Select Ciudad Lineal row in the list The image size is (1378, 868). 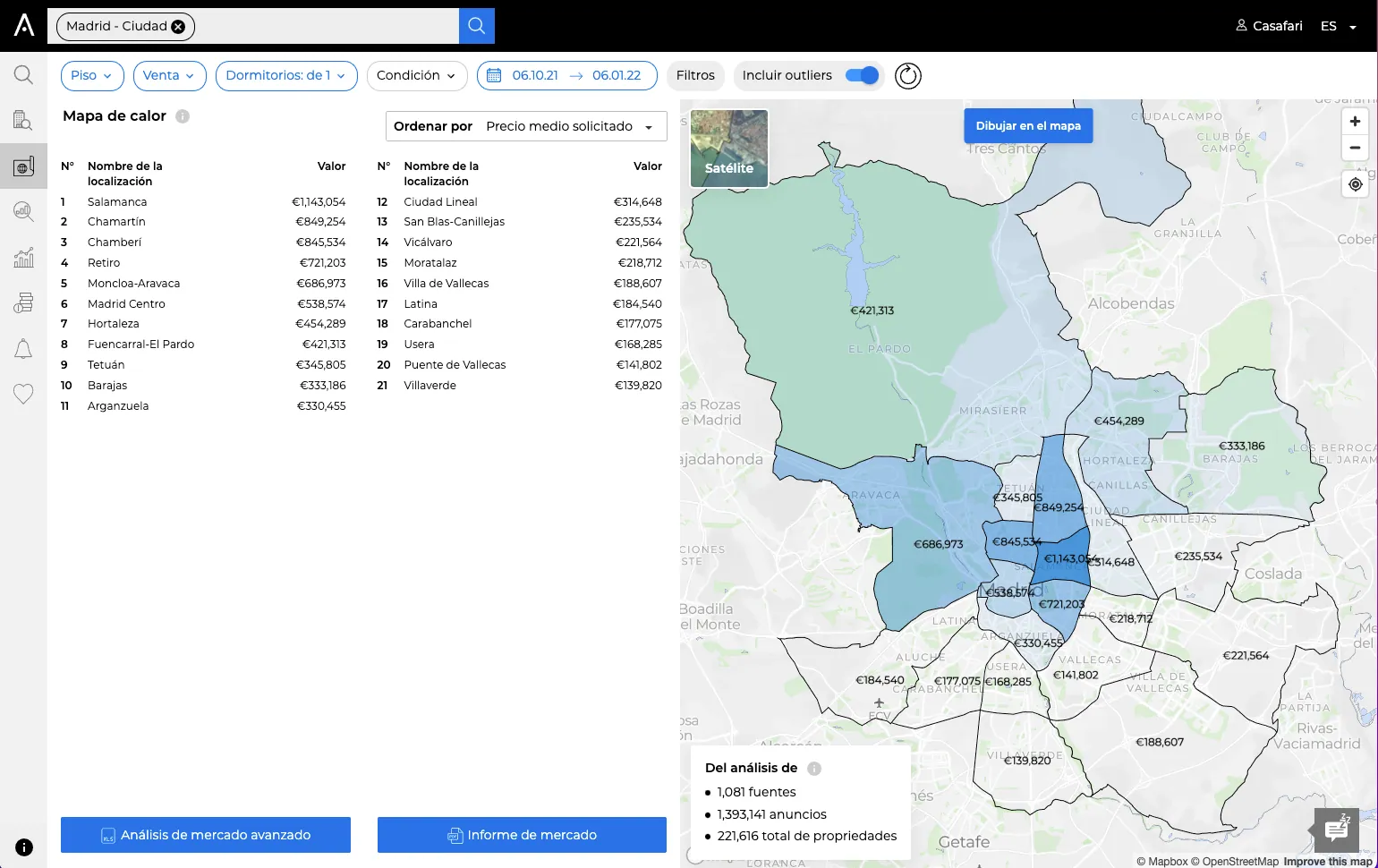pyautogui.click(x=520, y=202)
